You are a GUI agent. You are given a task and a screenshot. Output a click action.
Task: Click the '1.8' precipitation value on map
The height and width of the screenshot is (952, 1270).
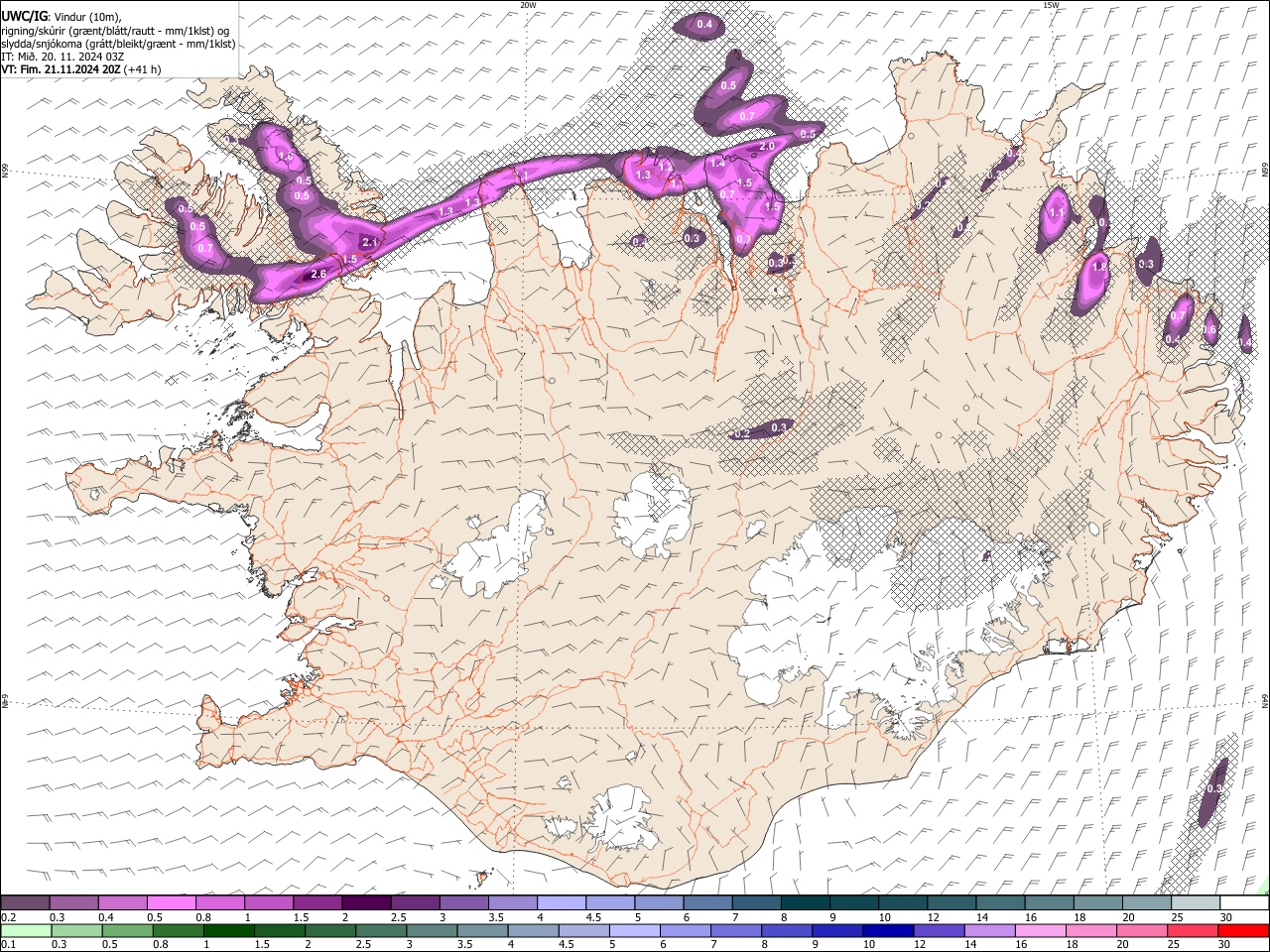tap(1098, 268)
